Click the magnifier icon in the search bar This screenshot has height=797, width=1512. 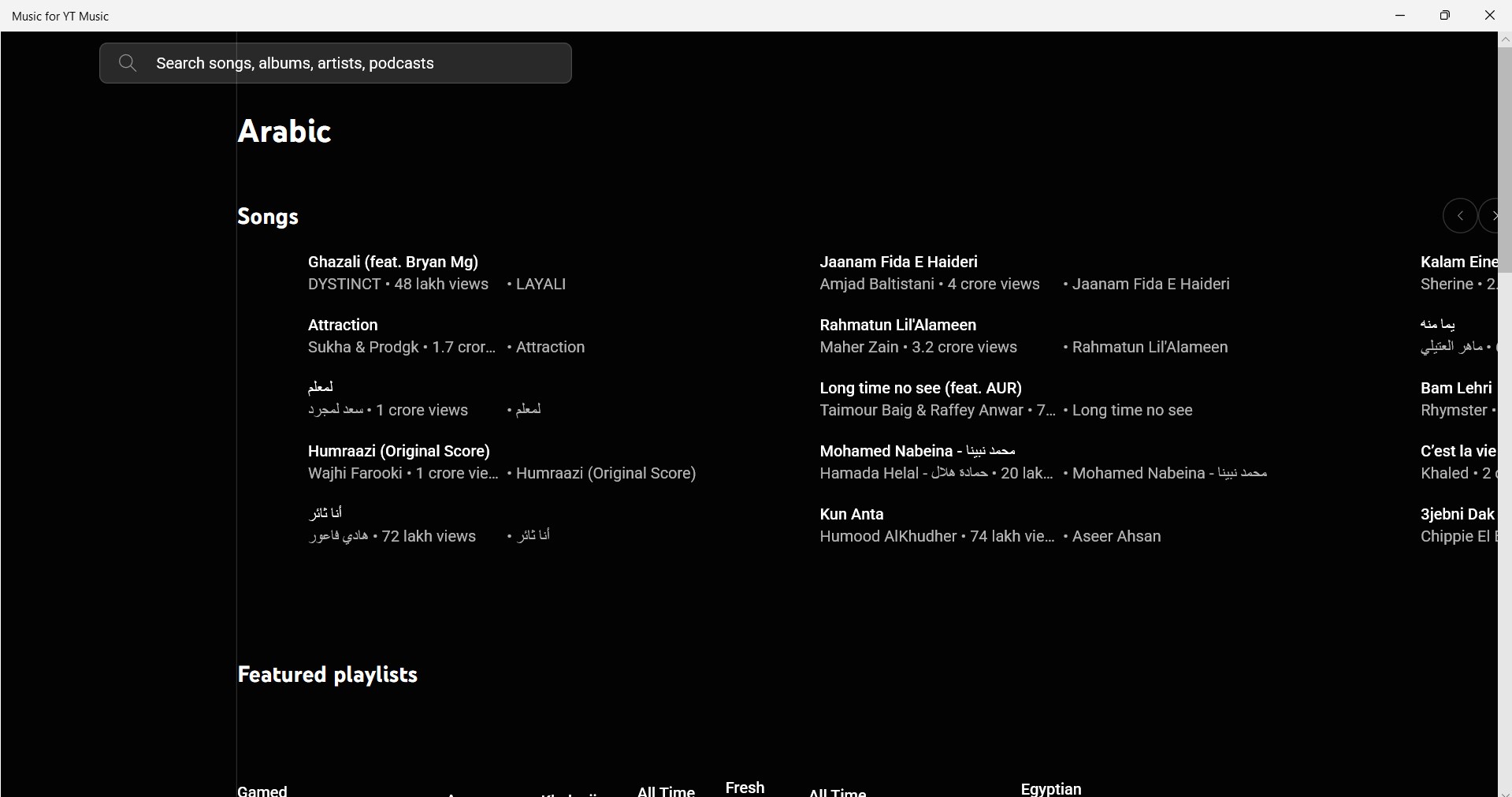point(128,63)
